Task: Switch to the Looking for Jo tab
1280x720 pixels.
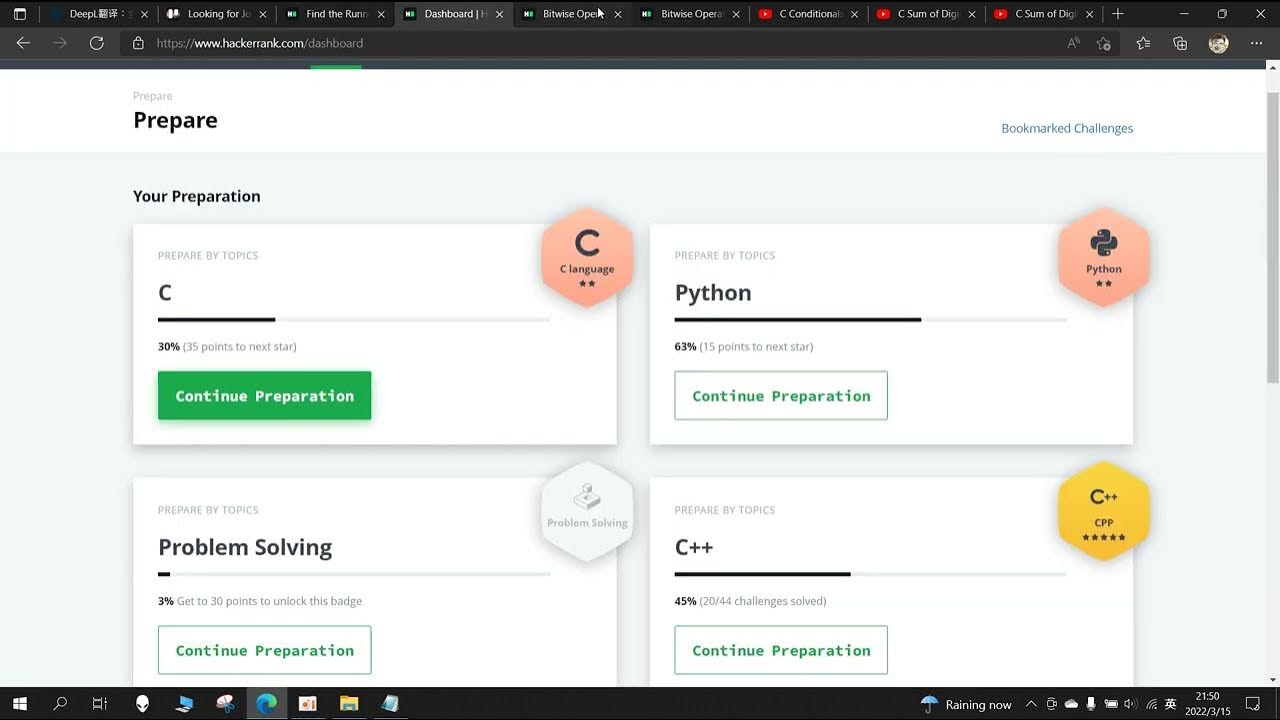Action: [x=219, y=14]
